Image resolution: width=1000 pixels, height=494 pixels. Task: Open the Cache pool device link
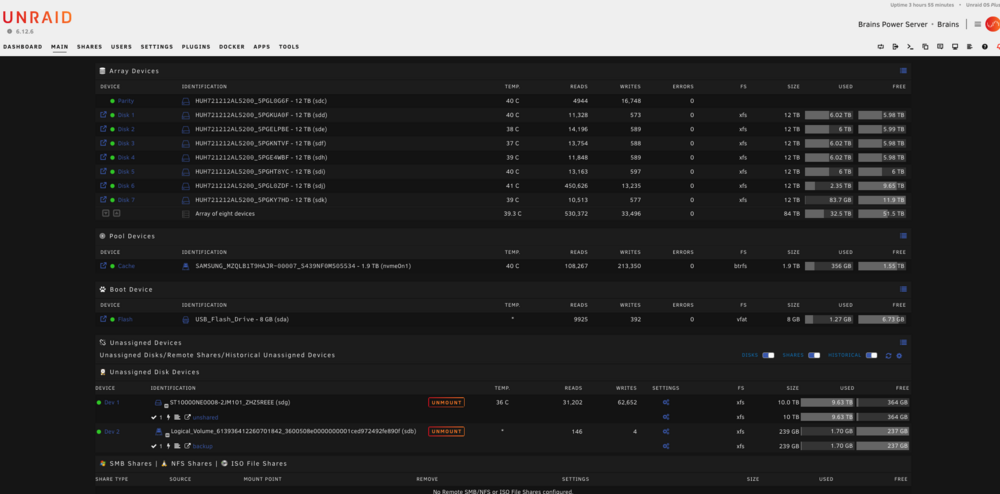click(126, 266)
